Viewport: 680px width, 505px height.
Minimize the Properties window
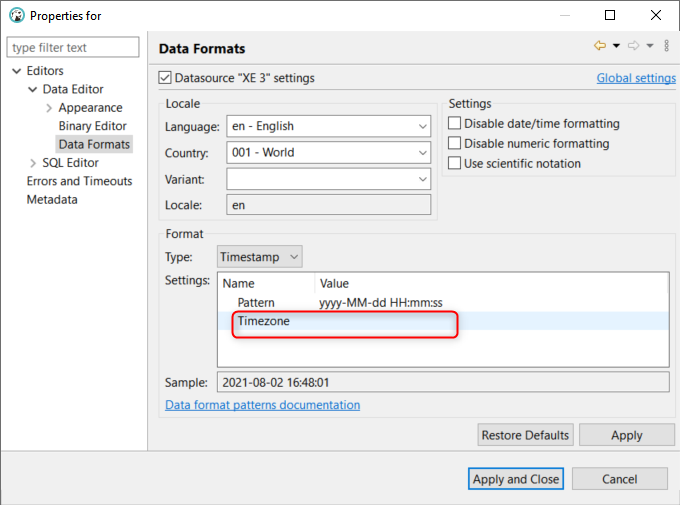(x=565, y=16)
